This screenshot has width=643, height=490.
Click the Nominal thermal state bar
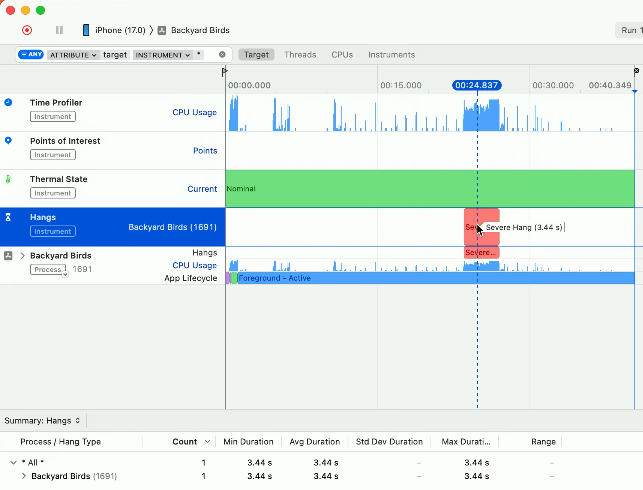pyautogui.click(x=430, y=189)
